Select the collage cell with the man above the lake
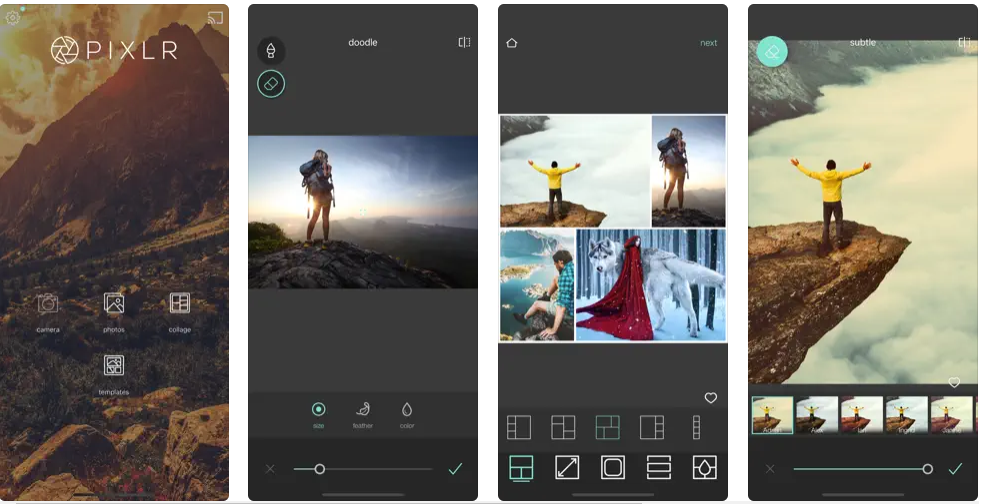The width and height of the screenshot is (981, 504). (537, 285)
